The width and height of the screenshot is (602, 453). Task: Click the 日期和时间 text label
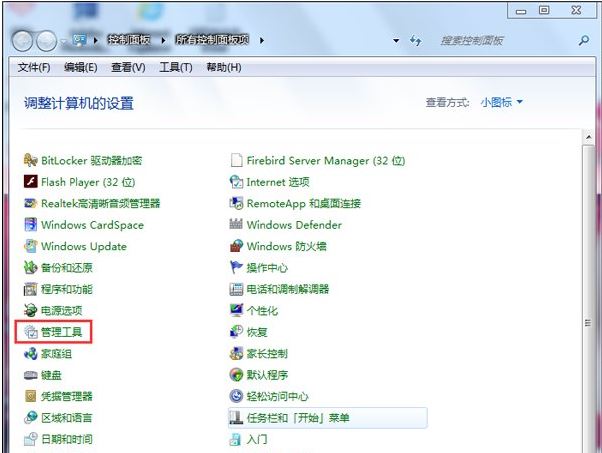67,439
